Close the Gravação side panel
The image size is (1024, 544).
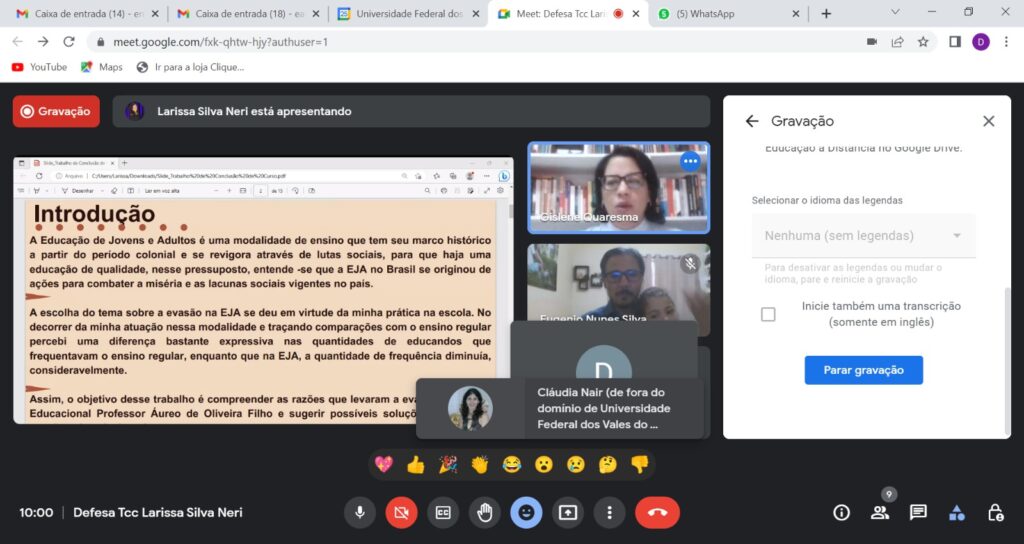click(x=989, y=121)
